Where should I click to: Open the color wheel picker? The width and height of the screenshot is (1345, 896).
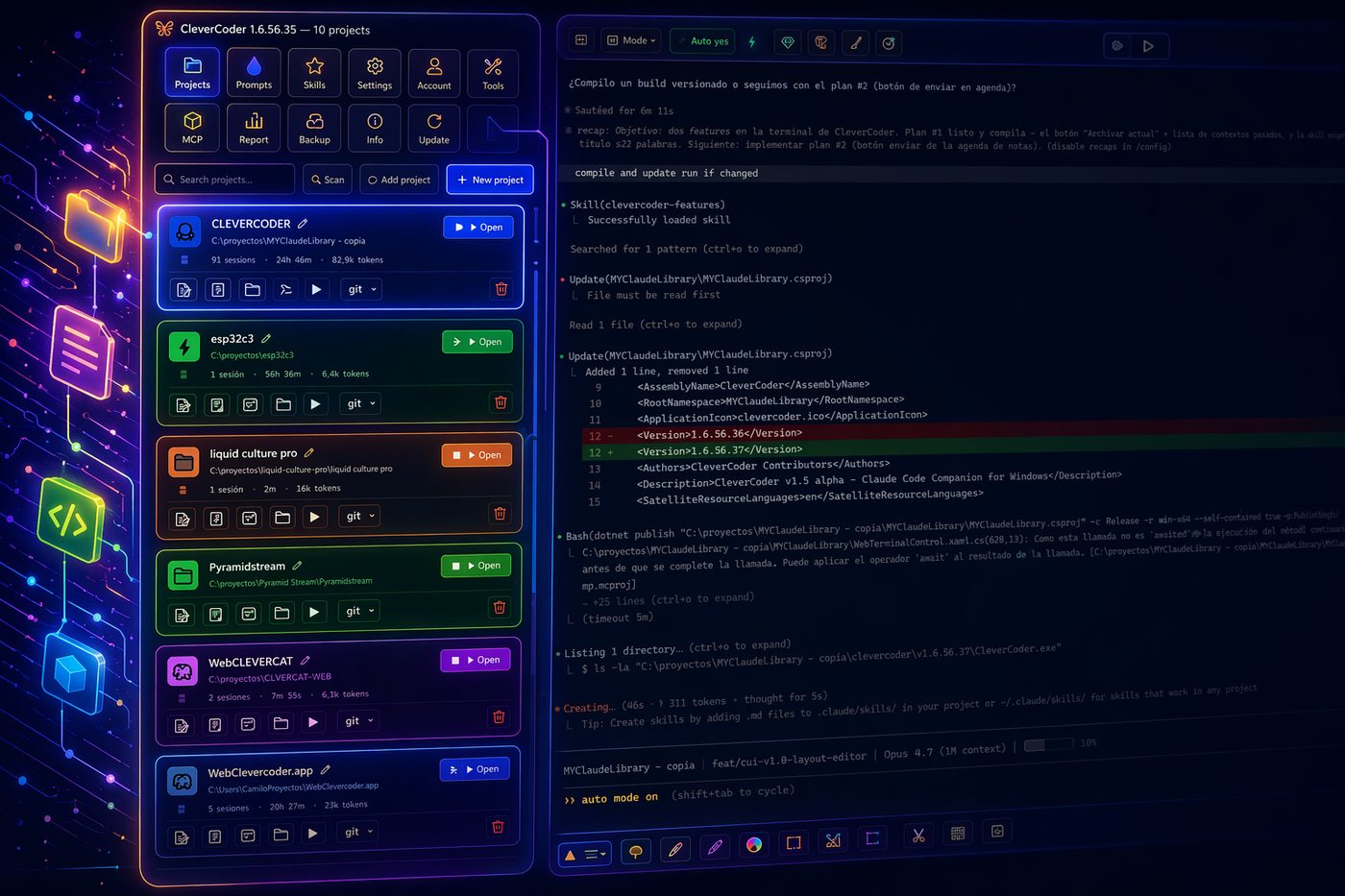pyautogui.click(x=754, y=845)
